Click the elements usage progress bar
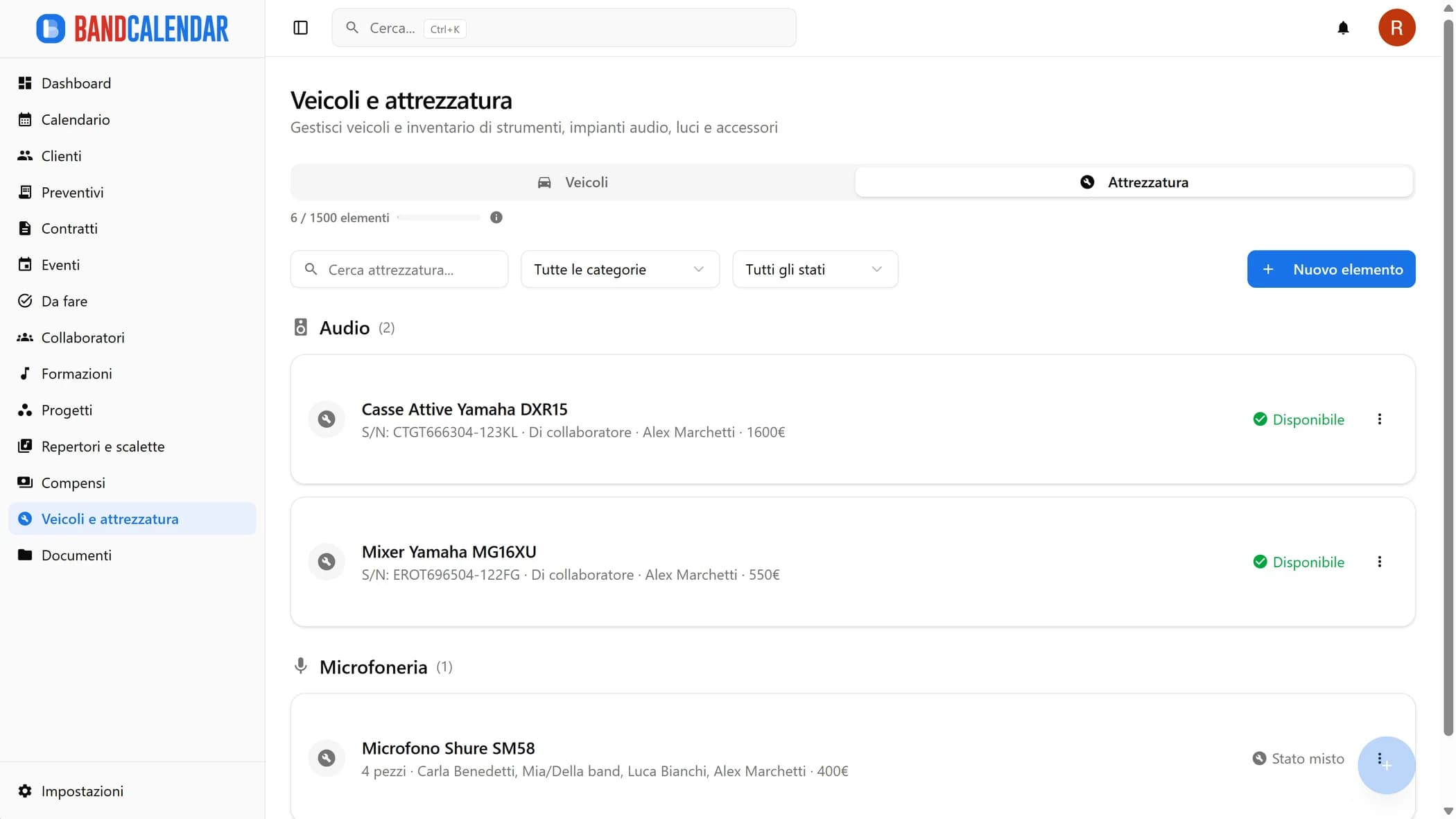The image size is (1456, 819). click(439, 218)
